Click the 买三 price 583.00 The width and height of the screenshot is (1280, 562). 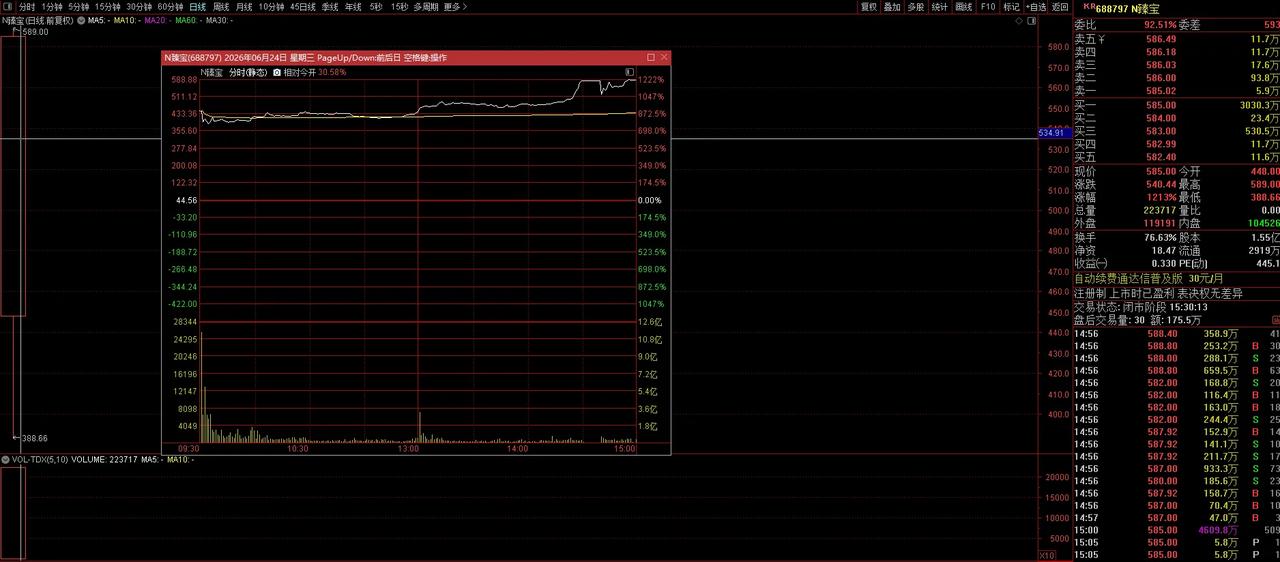(1161, 131)
